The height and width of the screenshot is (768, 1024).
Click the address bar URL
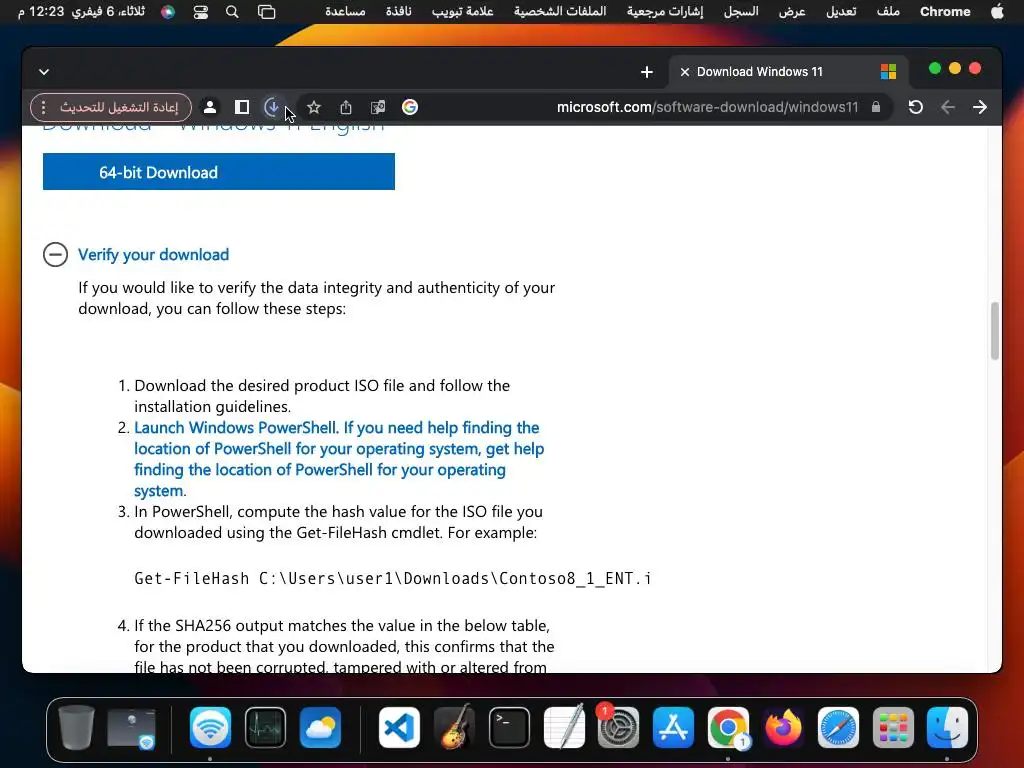point(707,107)
